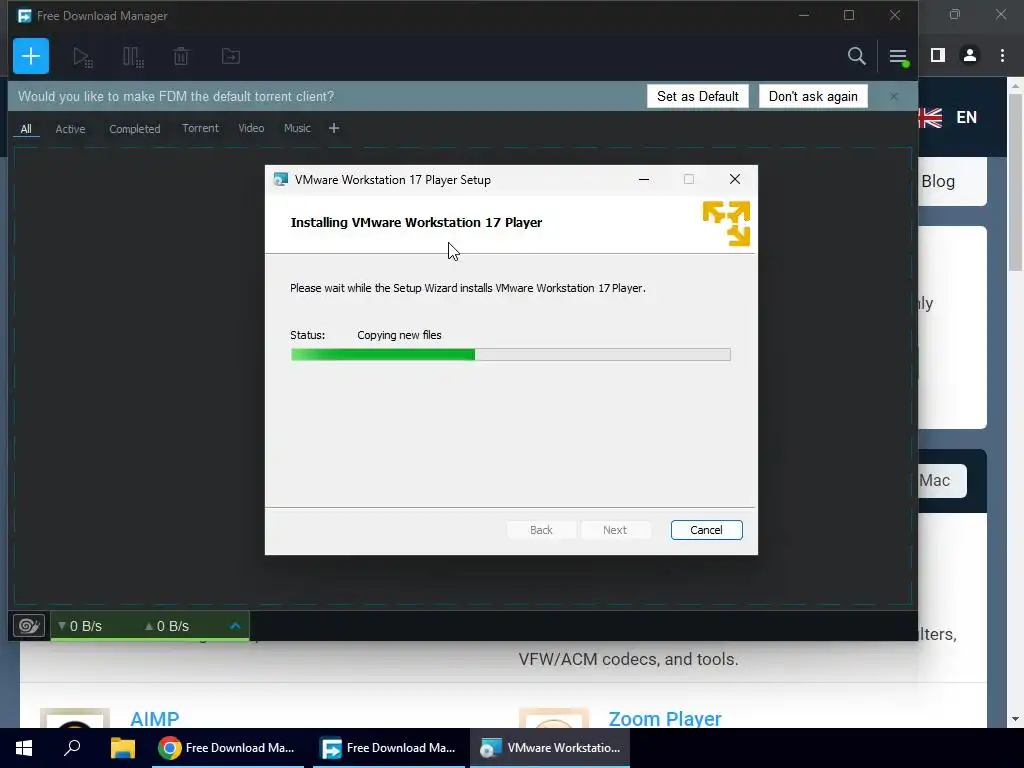Image resolution: width=1024 pixels, height=768 pixels.
Task: Click Don't ask again button
Action: (813, 96)
